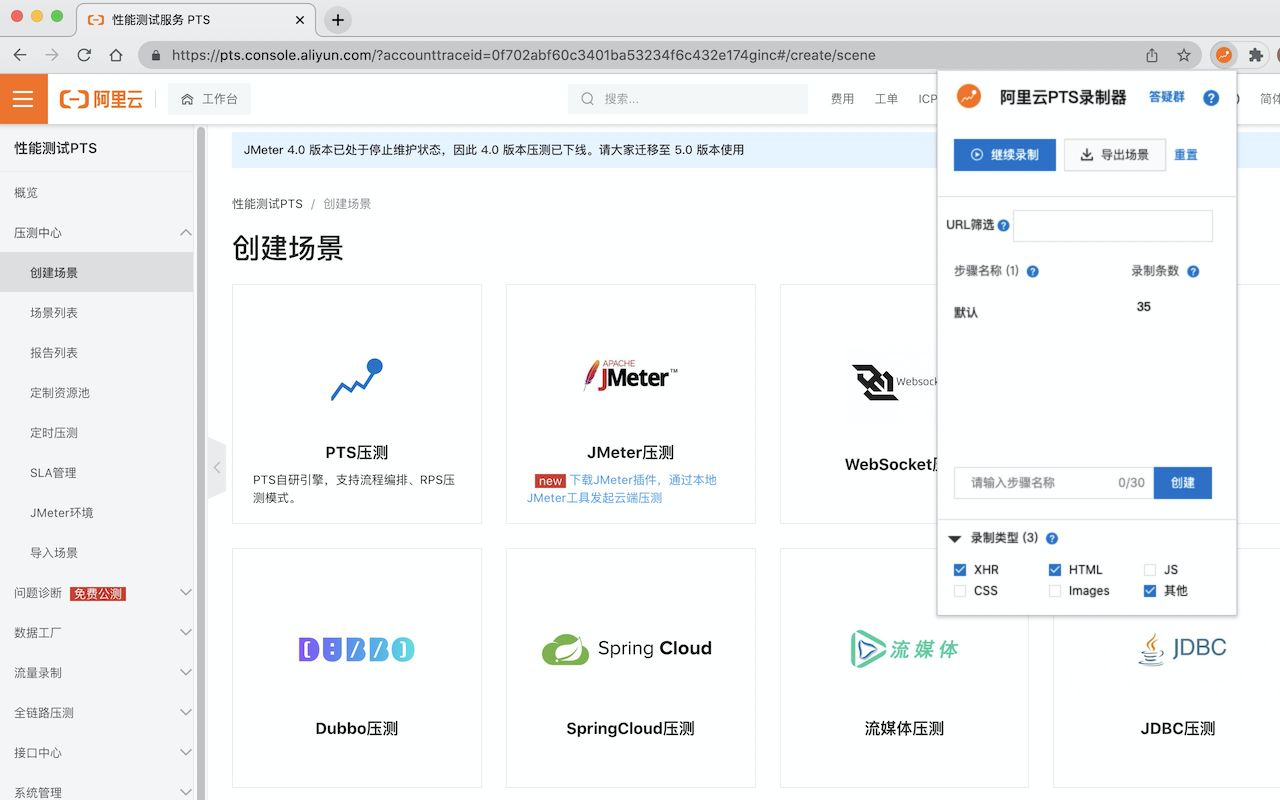This screenshot has width=1280, height=800.
Task: Open the orange hamburger menu
Action: coord(23,99)
